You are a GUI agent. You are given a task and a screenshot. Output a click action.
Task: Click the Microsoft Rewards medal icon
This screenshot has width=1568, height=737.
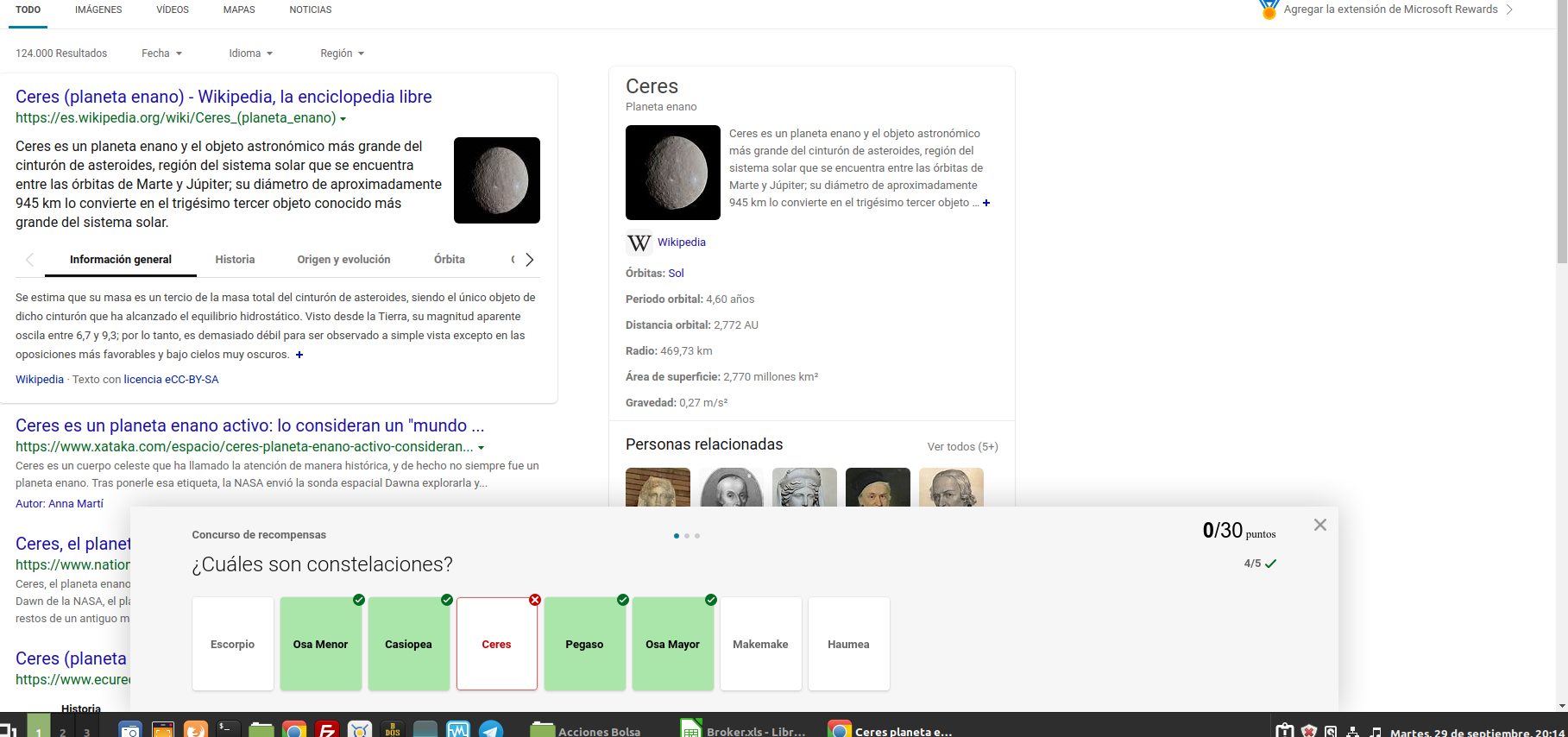point(1268,10)
